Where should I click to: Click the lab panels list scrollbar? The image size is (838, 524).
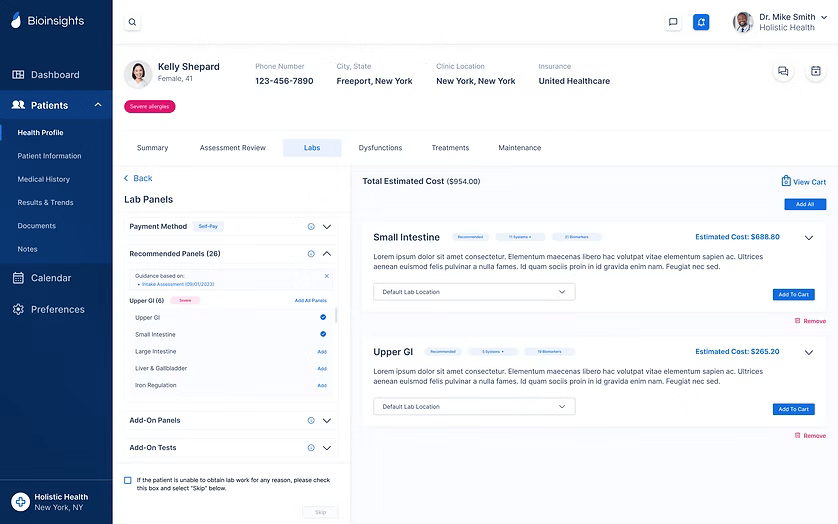point(336,316)
